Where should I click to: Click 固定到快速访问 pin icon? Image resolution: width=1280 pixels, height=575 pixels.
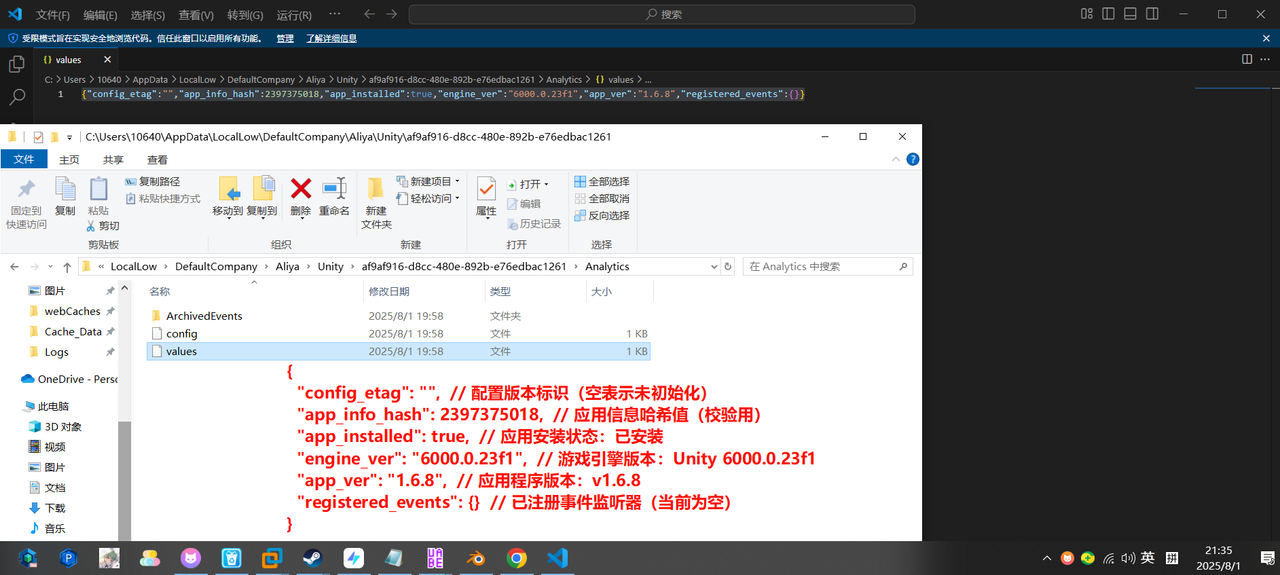tap(26, 189)
